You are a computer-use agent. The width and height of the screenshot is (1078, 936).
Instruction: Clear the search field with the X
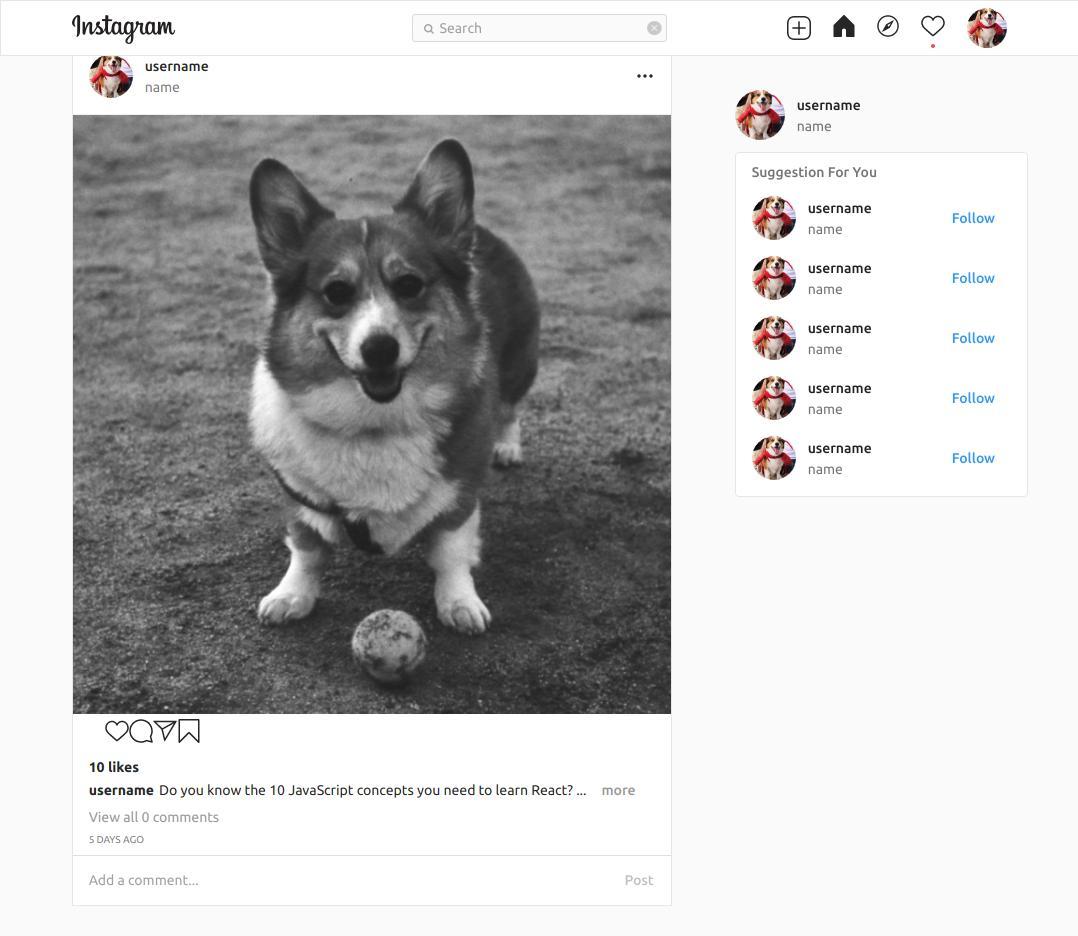point(655,27)
